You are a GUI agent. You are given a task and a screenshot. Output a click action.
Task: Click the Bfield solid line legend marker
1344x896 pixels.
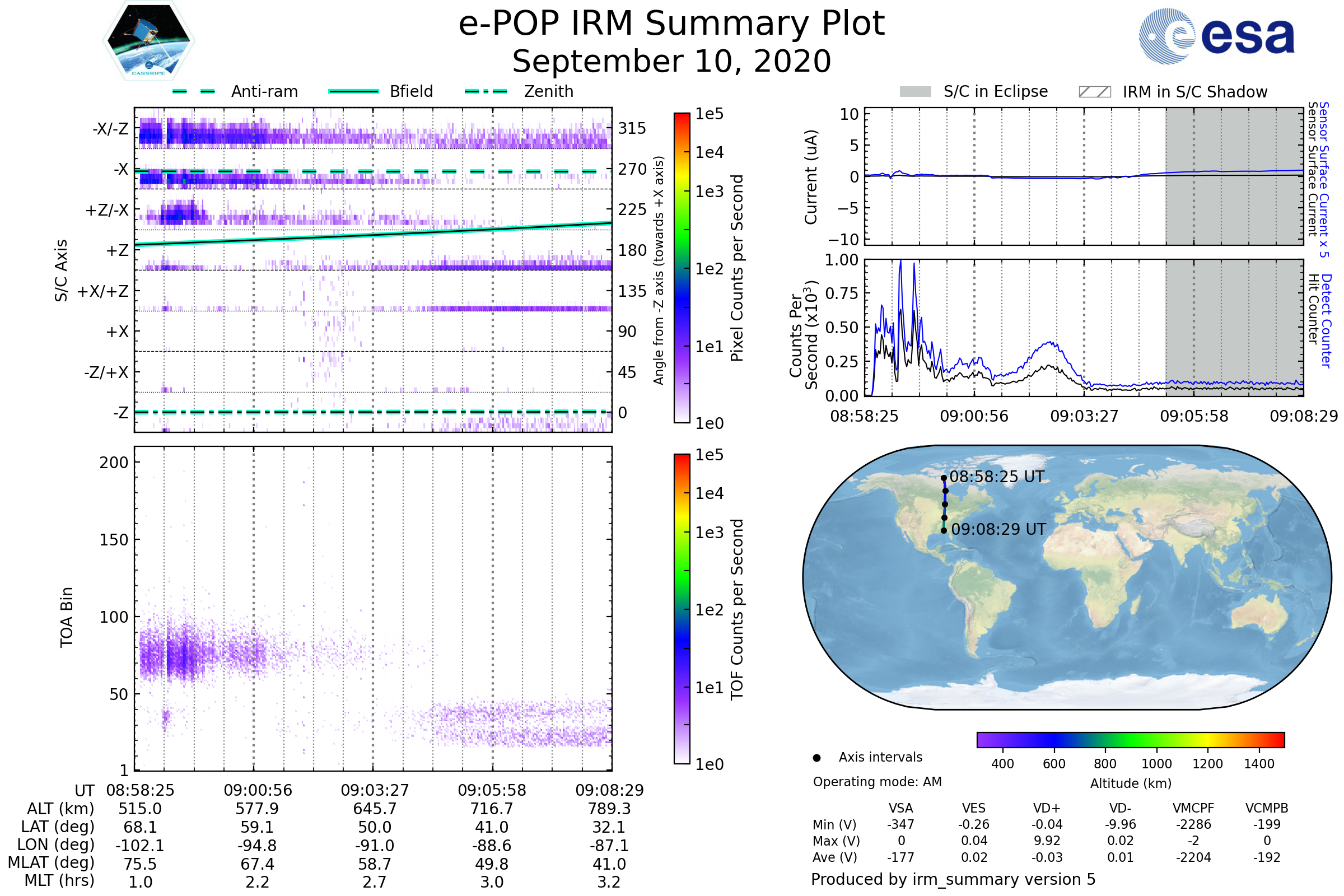tap(353, 91)
